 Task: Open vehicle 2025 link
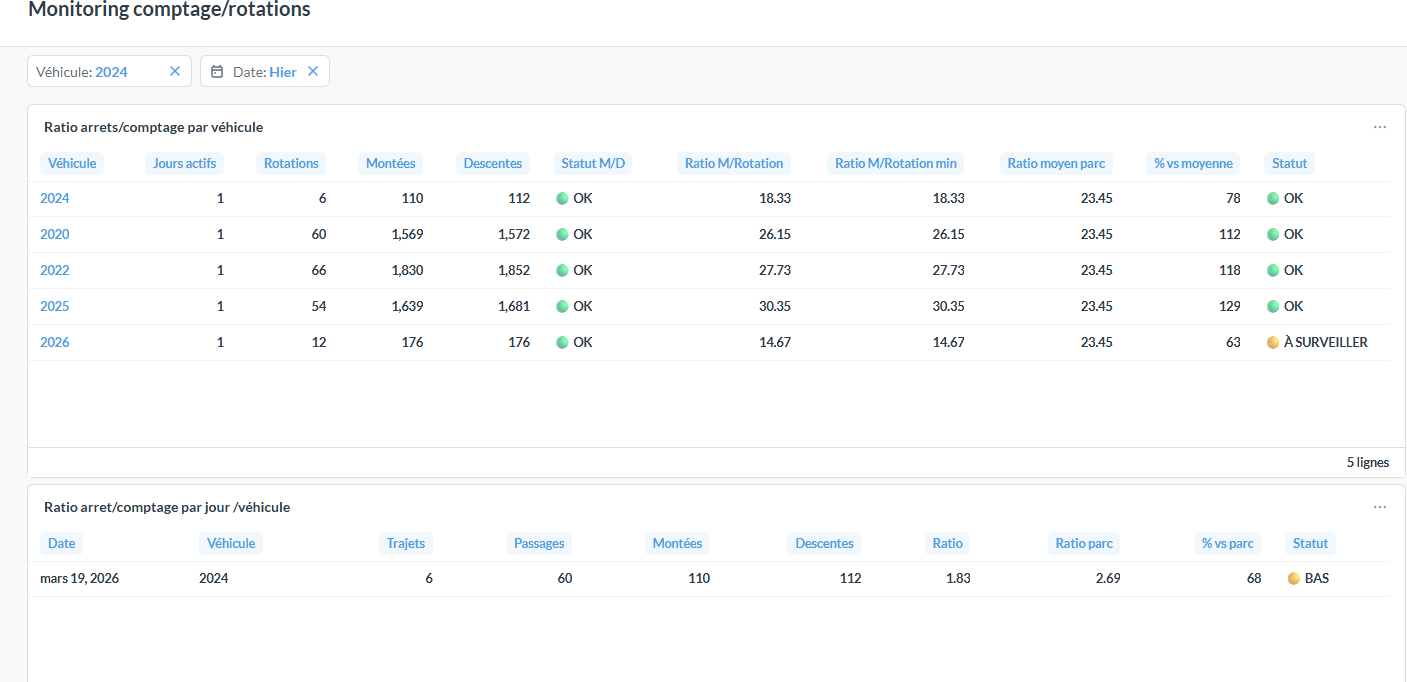55,306
